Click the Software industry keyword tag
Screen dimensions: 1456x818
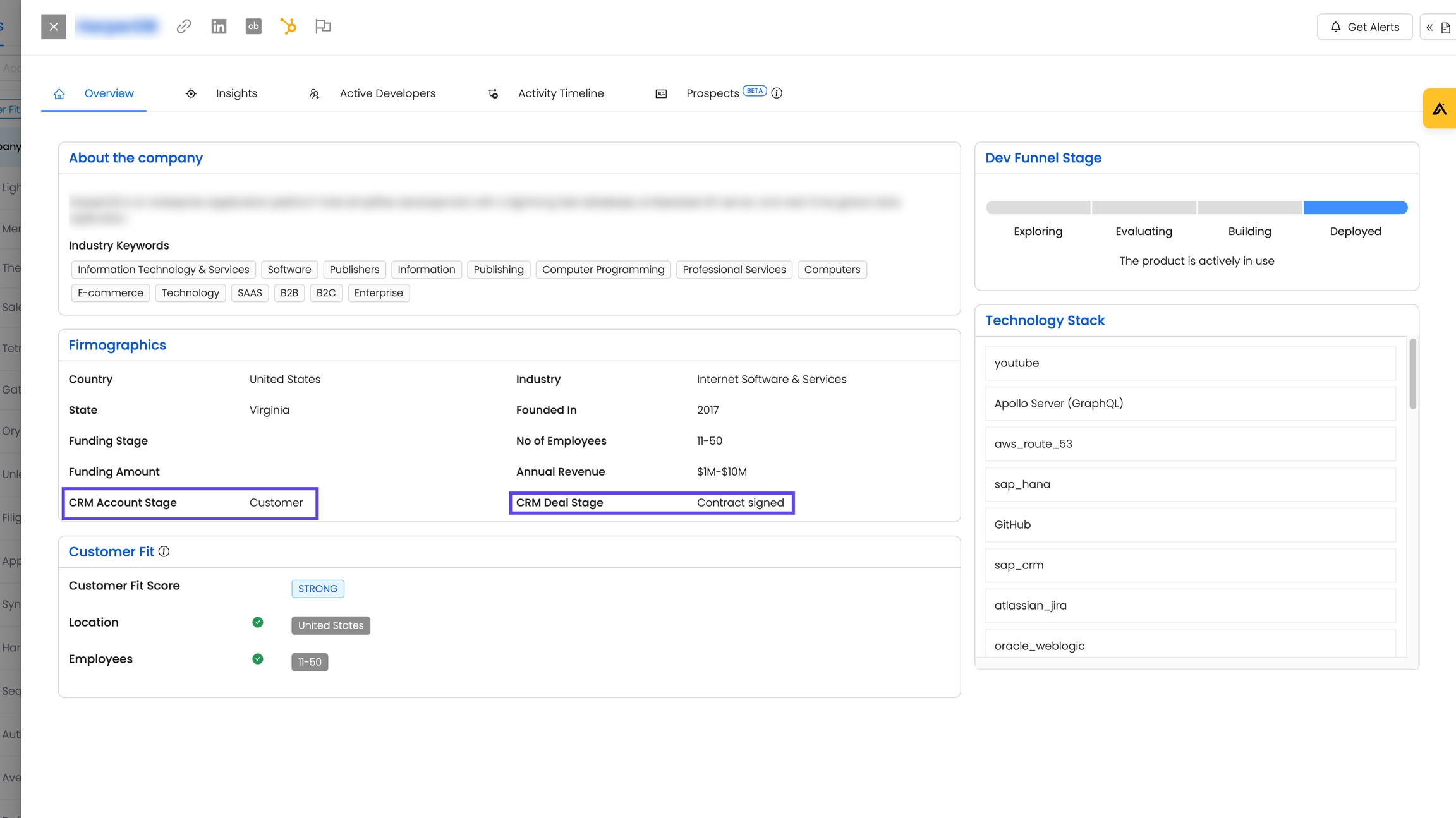point(289,270)
